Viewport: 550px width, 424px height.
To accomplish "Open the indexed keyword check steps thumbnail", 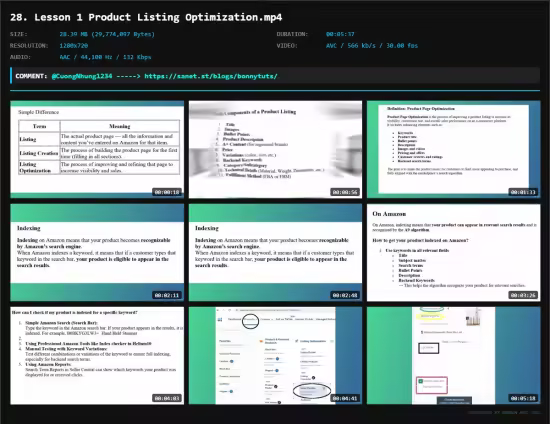I will [97, 356].
